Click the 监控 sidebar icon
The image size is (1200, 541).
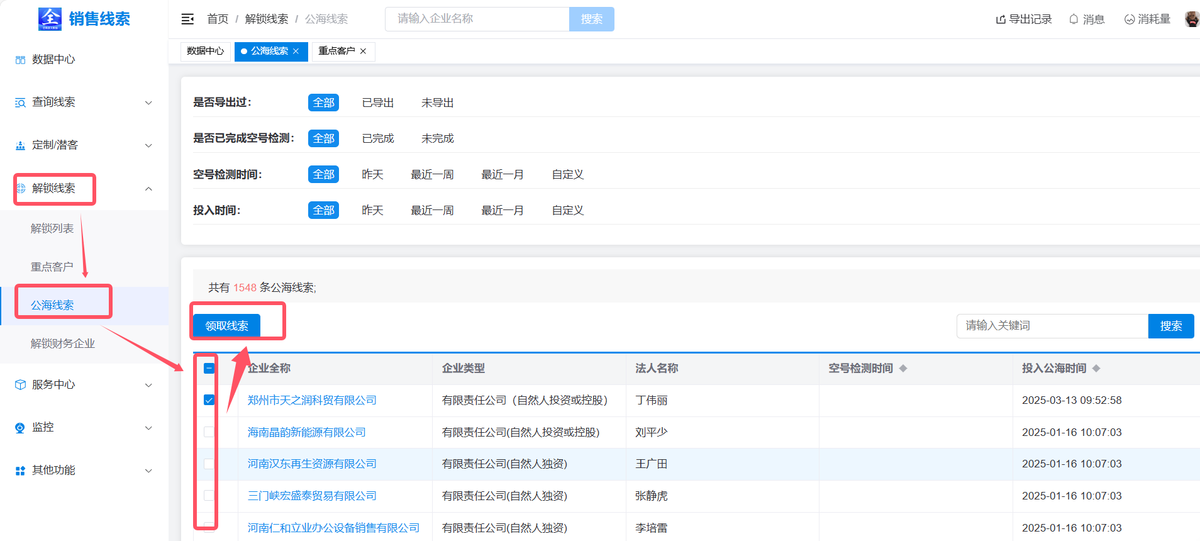[20, 427]
